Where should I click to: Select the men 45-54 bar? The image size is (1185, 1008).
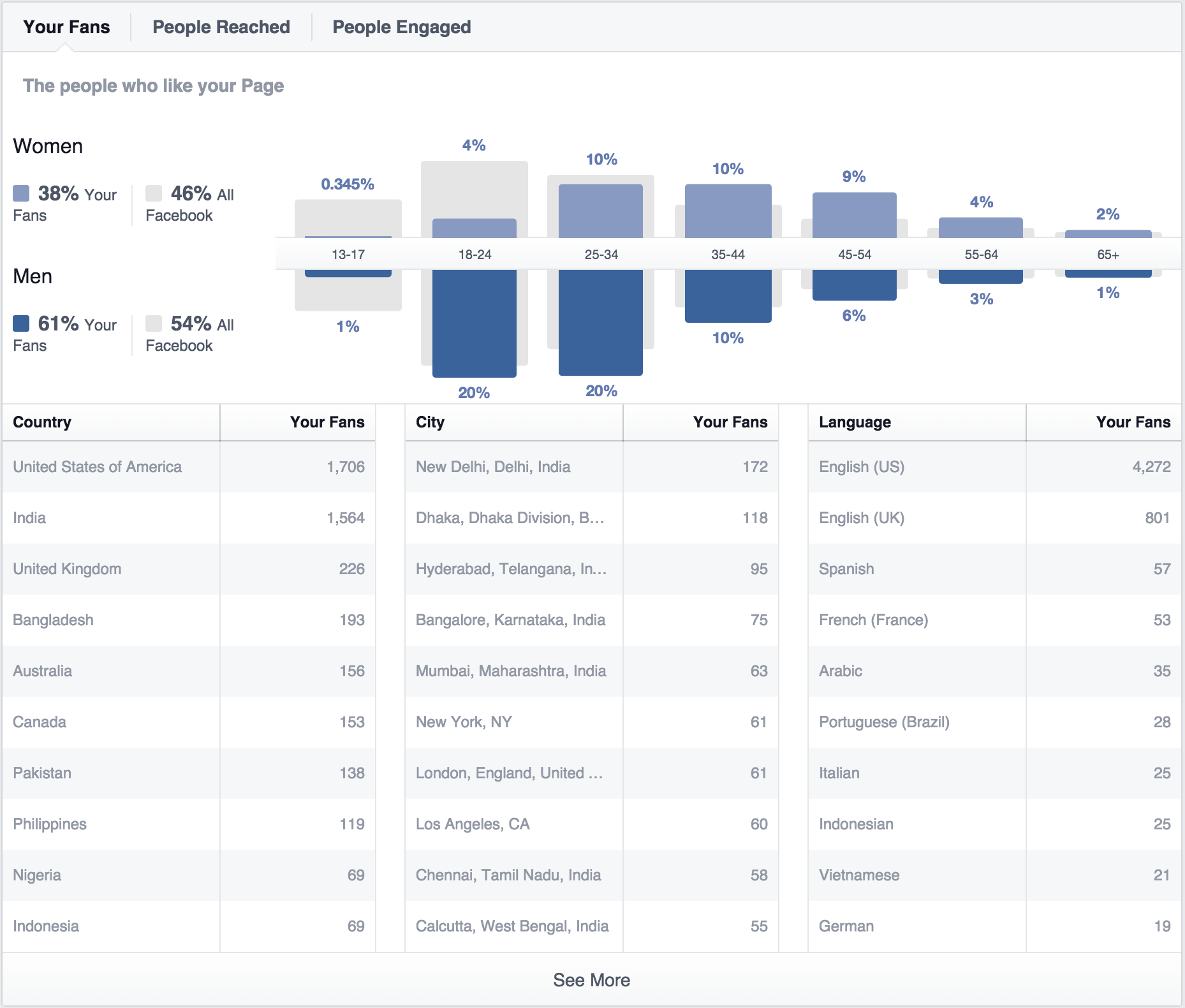tap(855, 285)
